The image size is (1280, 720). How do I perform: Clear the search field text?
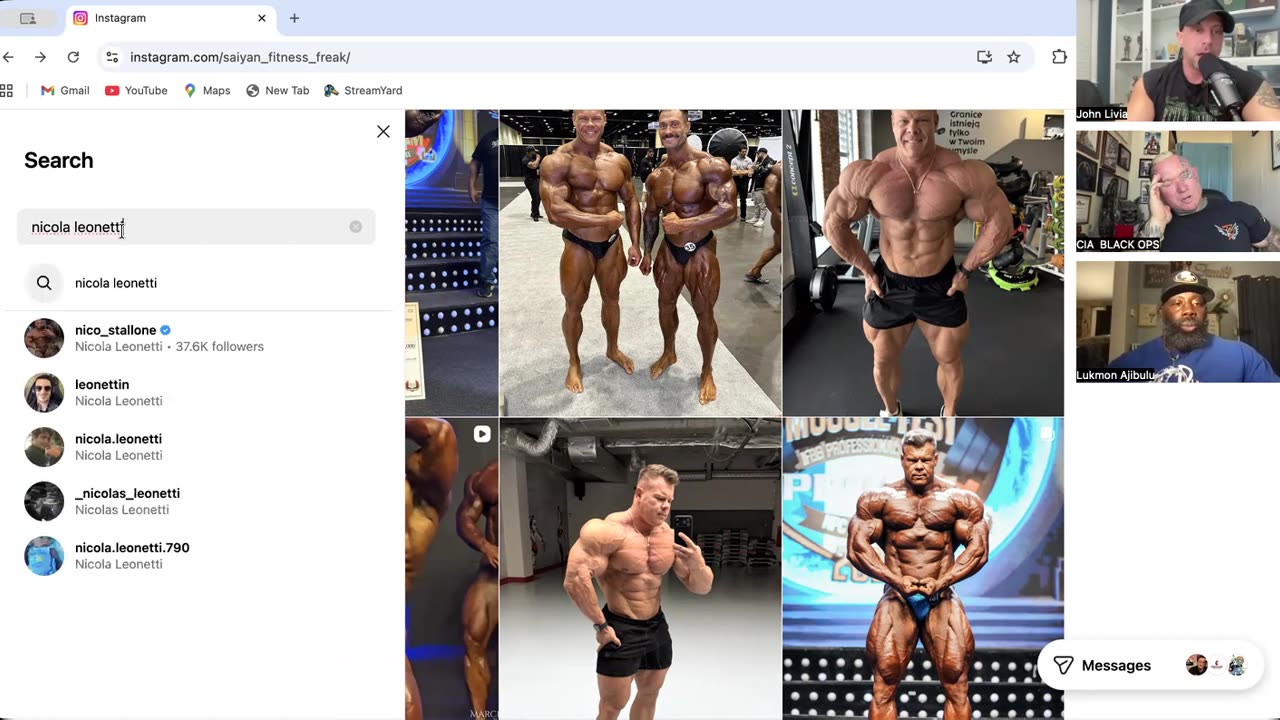(x=356, y=227)
